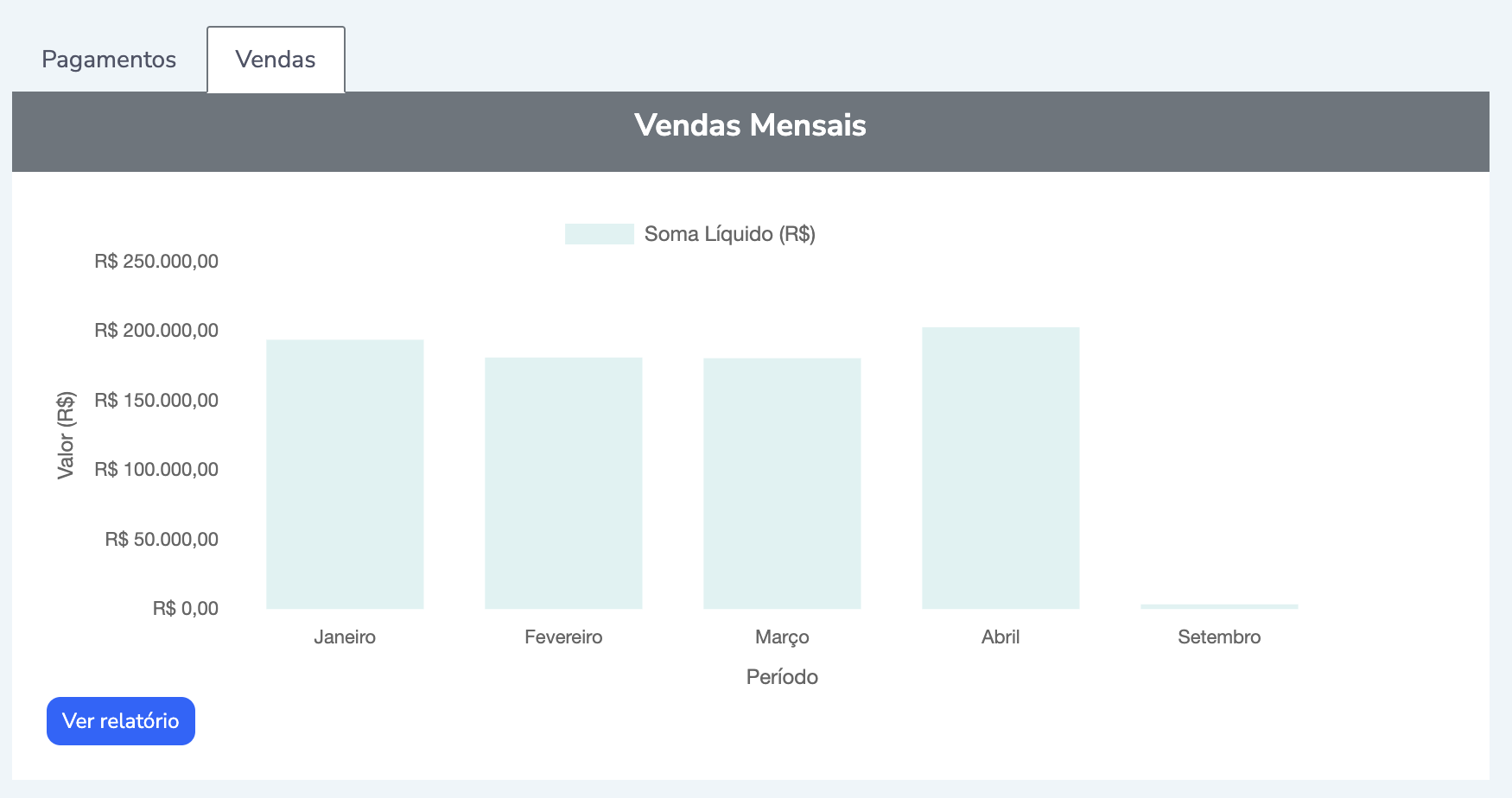This screenshot has width=1512, height=798.
Task: Click the Valor (R$) axis title
Action: (x=66, y=435)
